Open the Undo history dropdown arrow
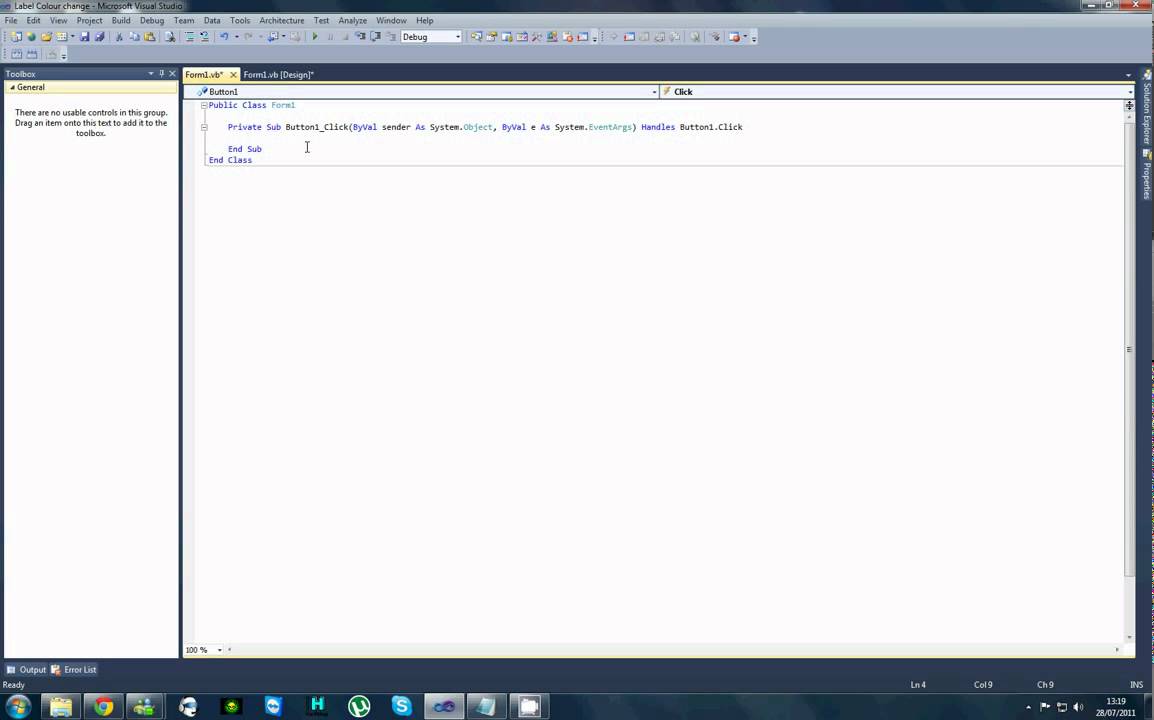This screenshot has height=720, width=1154. [236, 36]
